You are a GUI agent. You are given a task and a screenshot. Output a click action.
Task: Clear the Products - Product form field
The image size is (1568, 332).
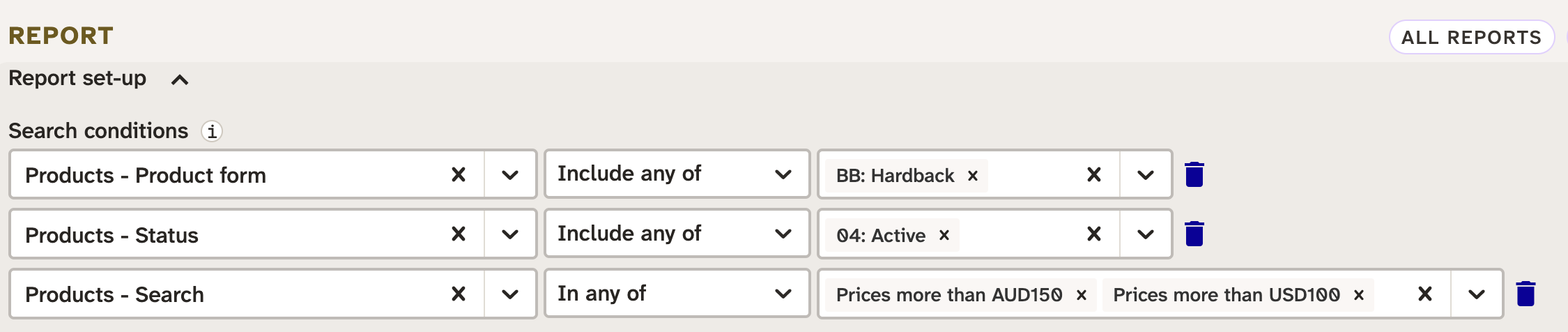point(458,174)
